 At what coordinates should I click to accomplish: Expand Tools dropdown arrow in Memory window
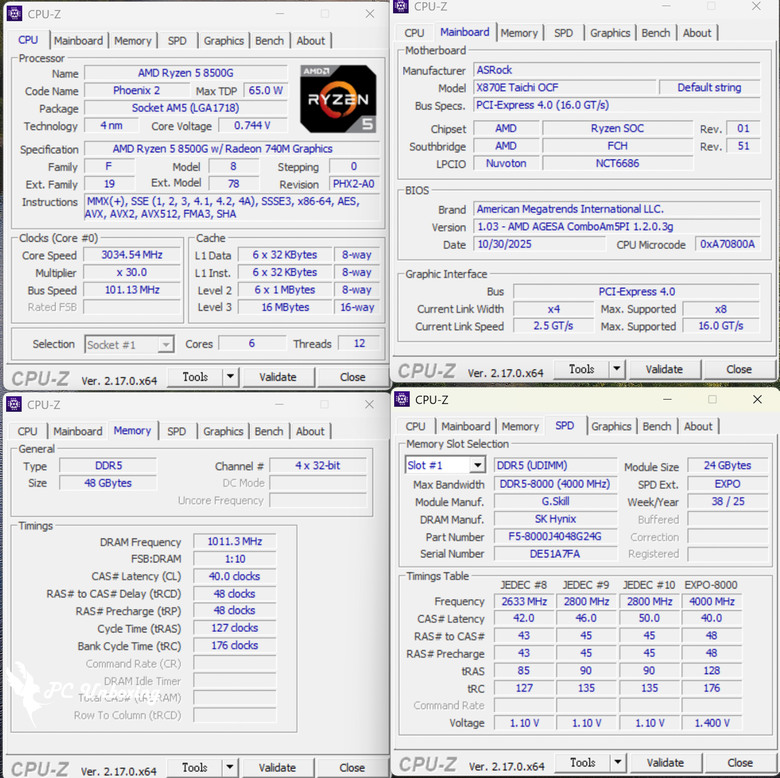pyautogui.click(x=230, y=768)
